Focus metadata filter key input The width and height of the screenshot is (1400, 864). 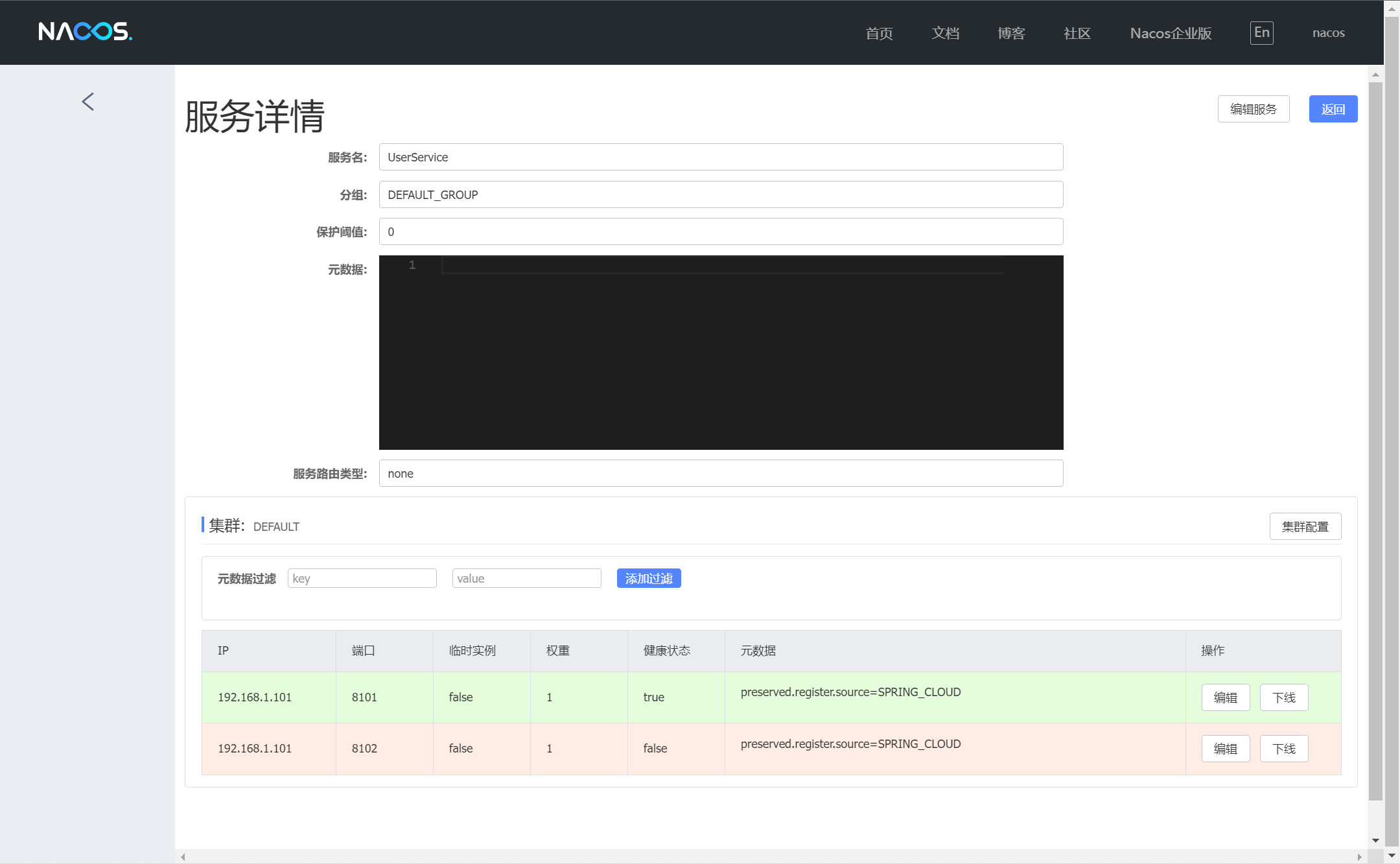[x=362, y=578]
